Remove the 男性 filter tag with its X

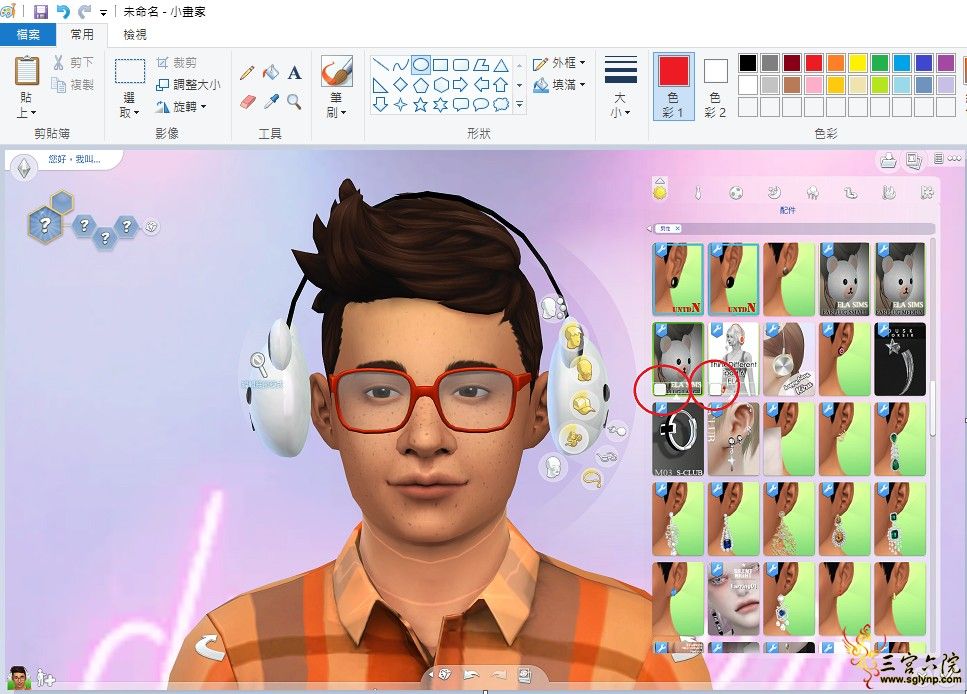coord(677,228)
